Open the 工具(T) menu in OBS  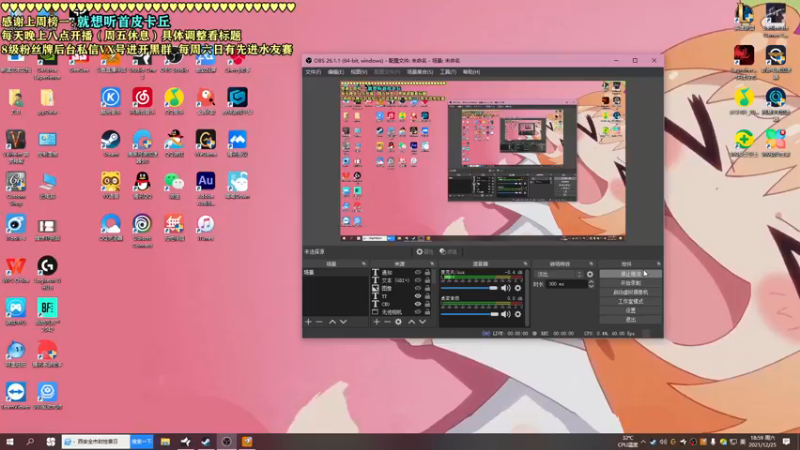[x=447, y=72]
